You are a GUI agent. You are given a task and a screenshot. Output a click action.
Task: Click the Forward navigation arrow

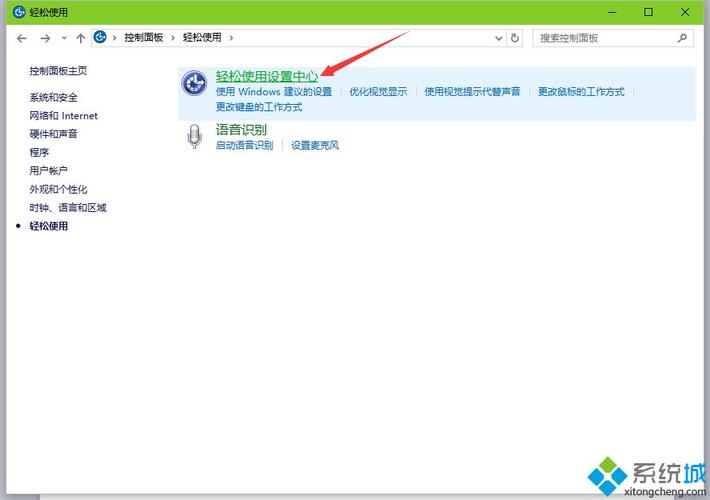click(x=45, y=38)
